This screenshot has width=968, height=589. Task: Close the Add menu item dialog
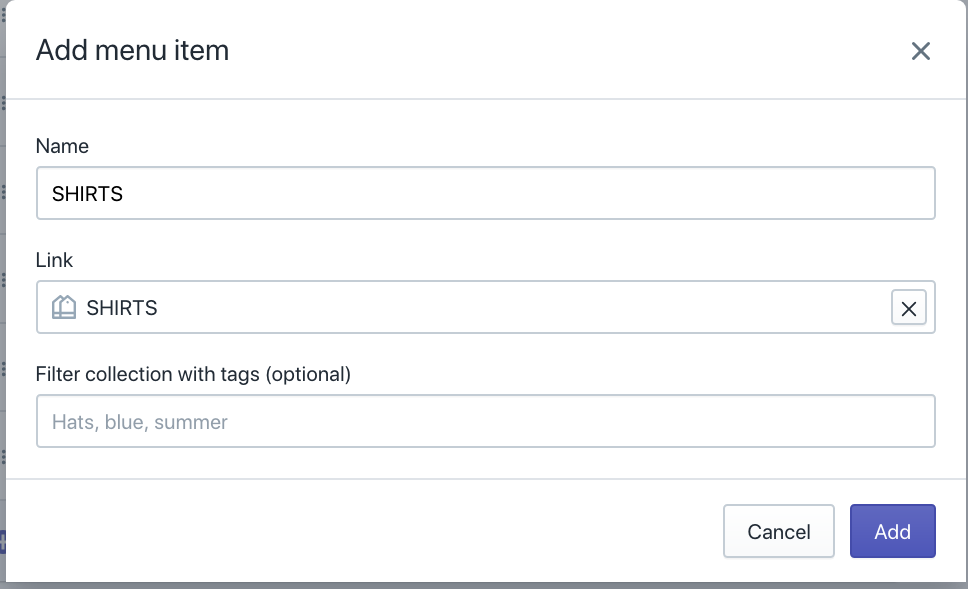pyautogui.click(x=920, y=51)
